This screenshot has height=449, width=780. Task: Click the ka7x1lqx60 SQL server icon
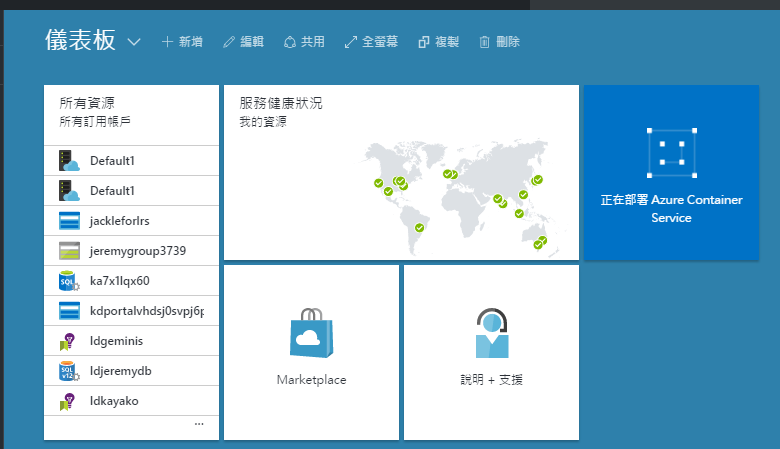point(69,281)
